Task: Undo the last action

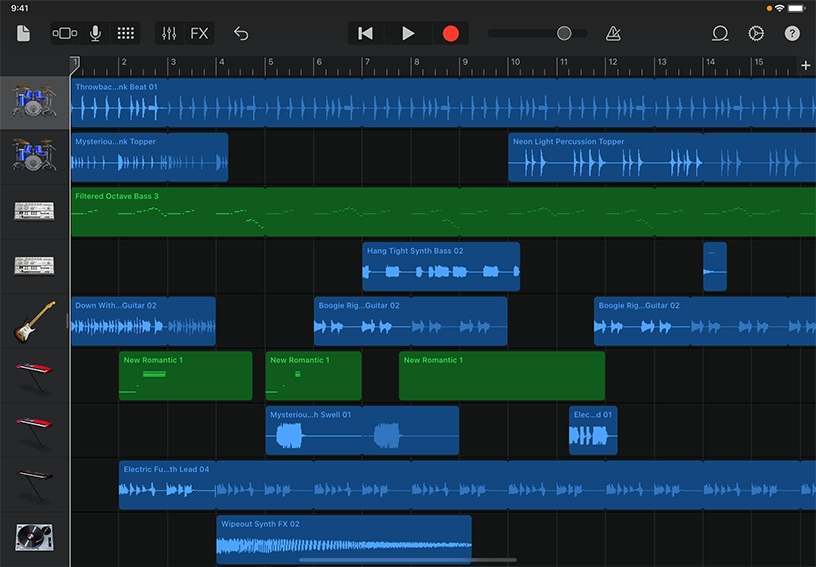Action: 241,33
